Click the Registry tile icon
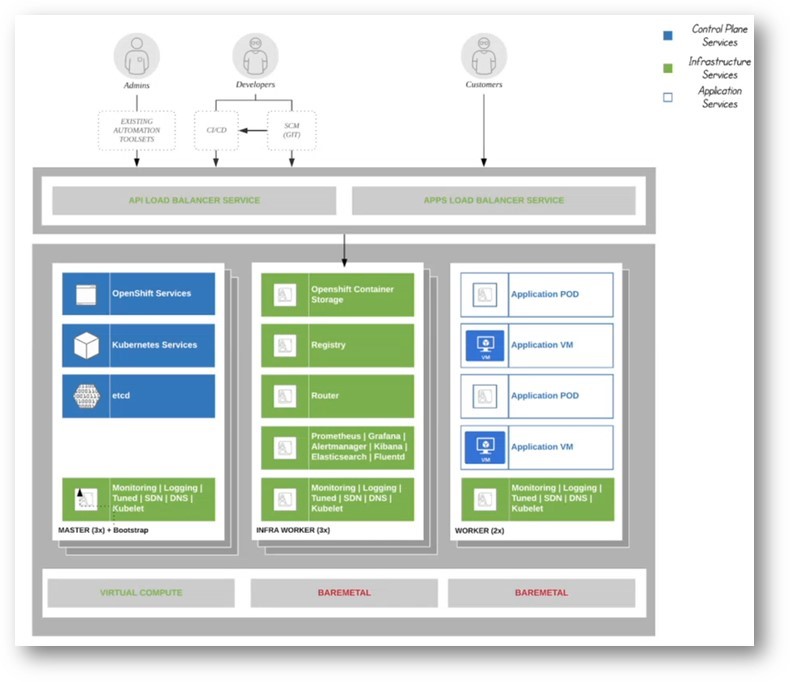Viewport: 790px width, 682px height. [285, 346]
